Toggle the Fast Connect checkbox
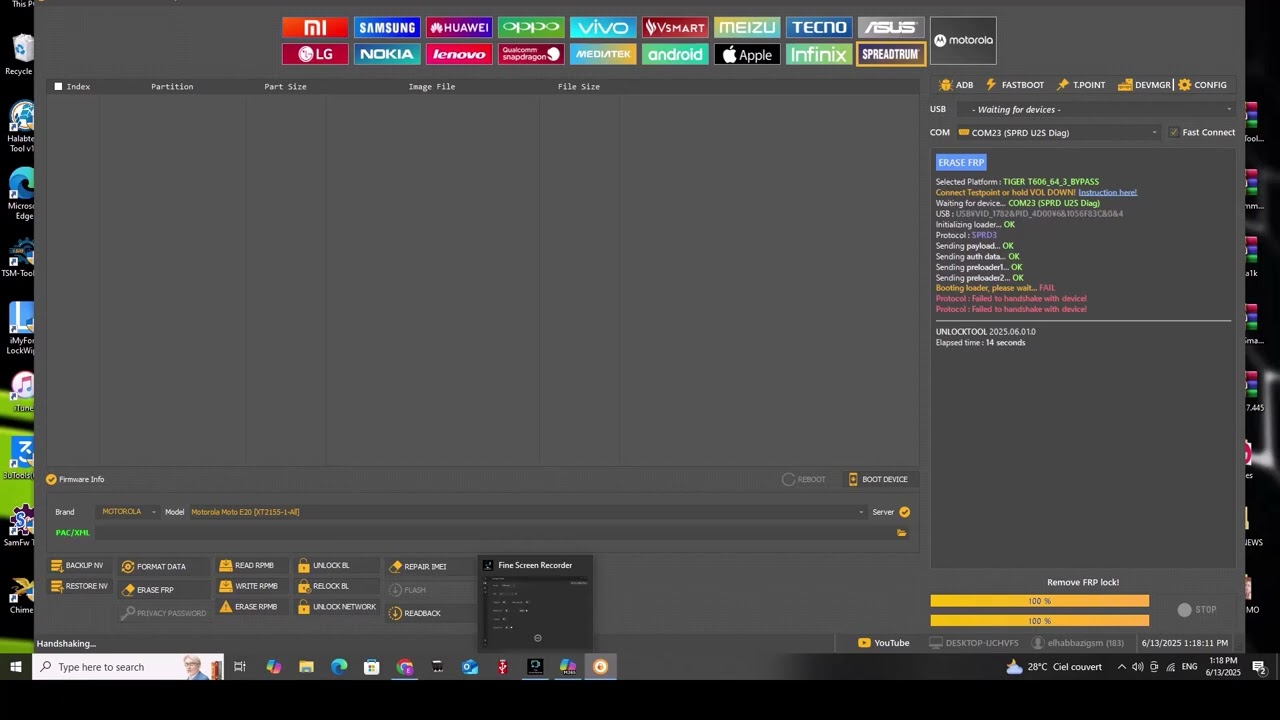1280x720 pixels. tap(1174, 132)
